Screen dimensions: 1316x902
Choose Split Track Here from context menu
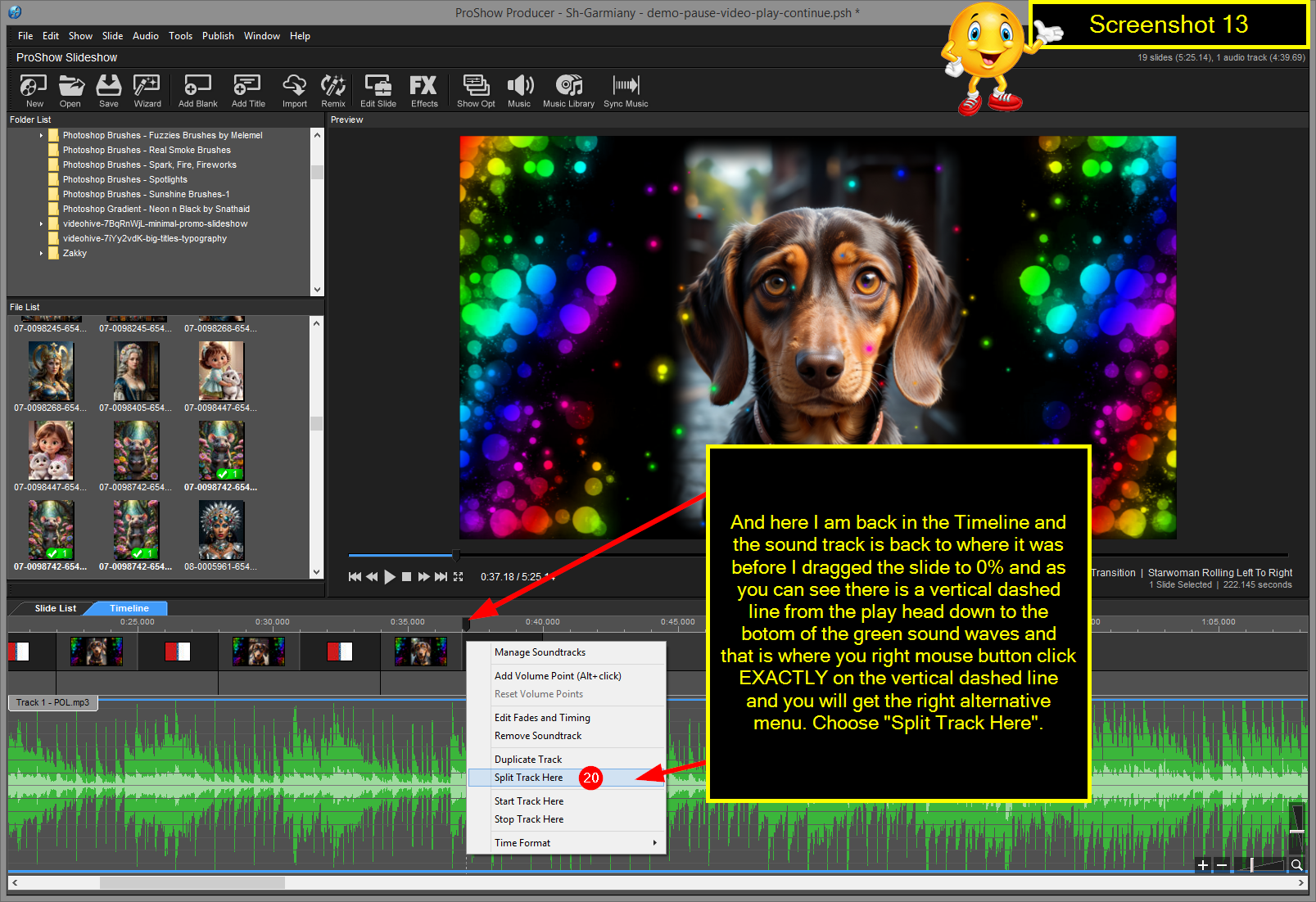point(567,778)
